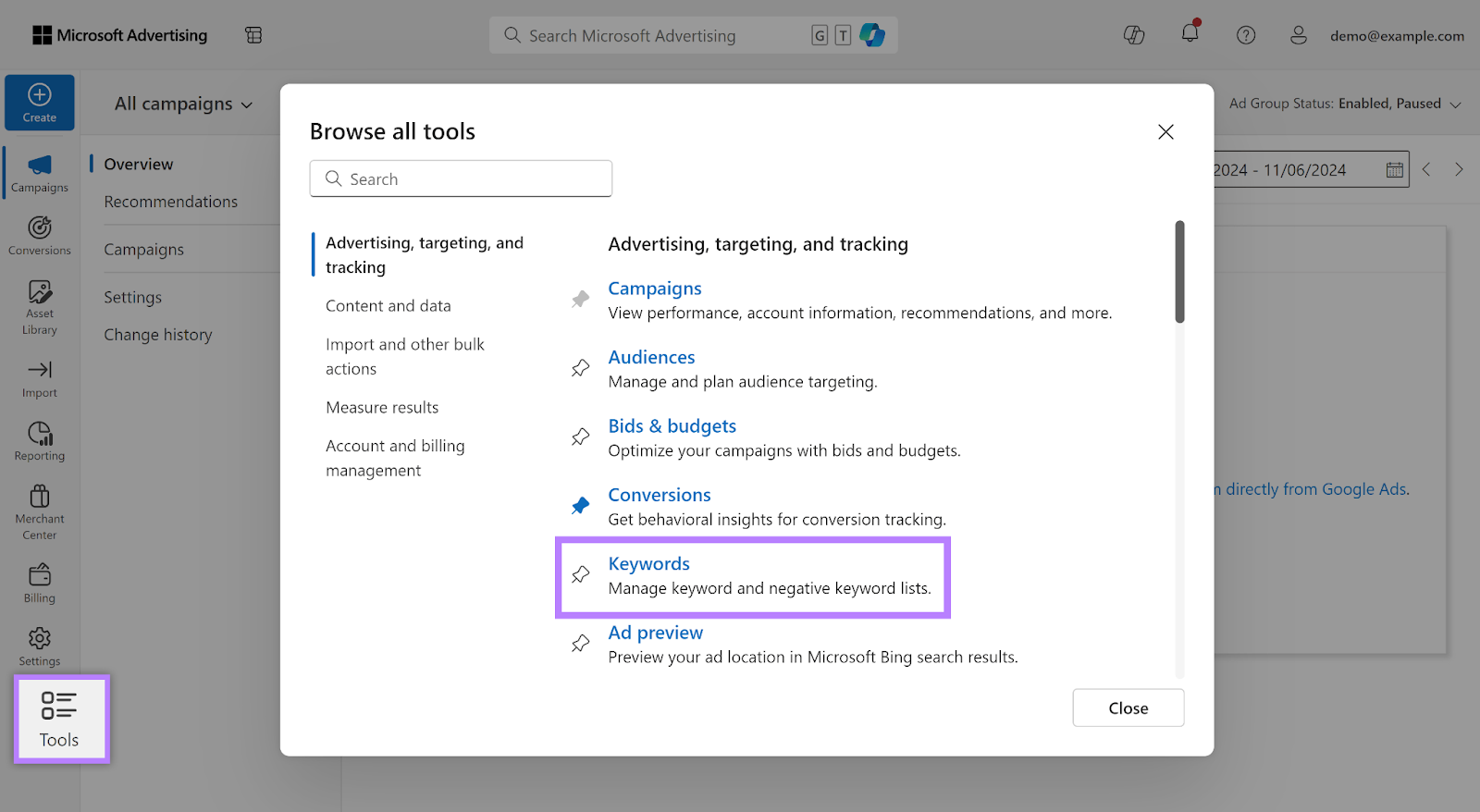Open Import in left sidebar
Screen dimensions: 1480x812
coord(40,379)
